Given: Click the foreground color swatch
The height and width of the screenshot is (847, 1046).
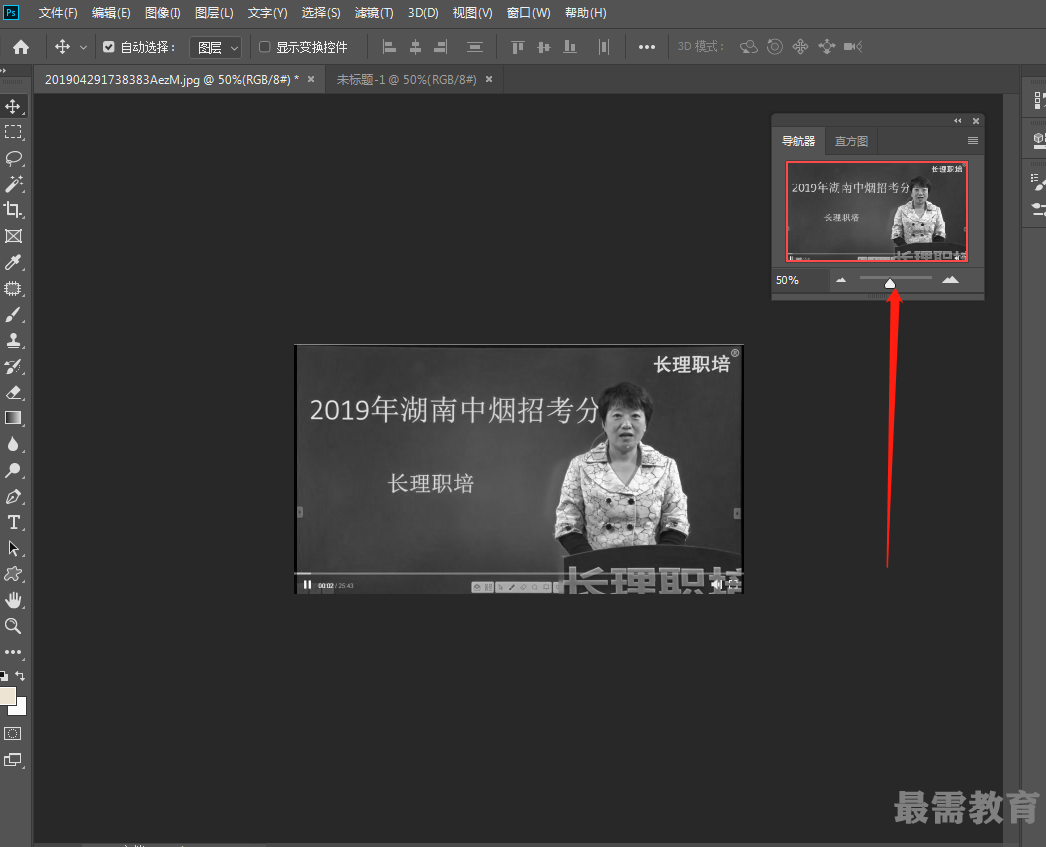Looking at the screenshot, I should pyautogui.click(x=7, y=695).
